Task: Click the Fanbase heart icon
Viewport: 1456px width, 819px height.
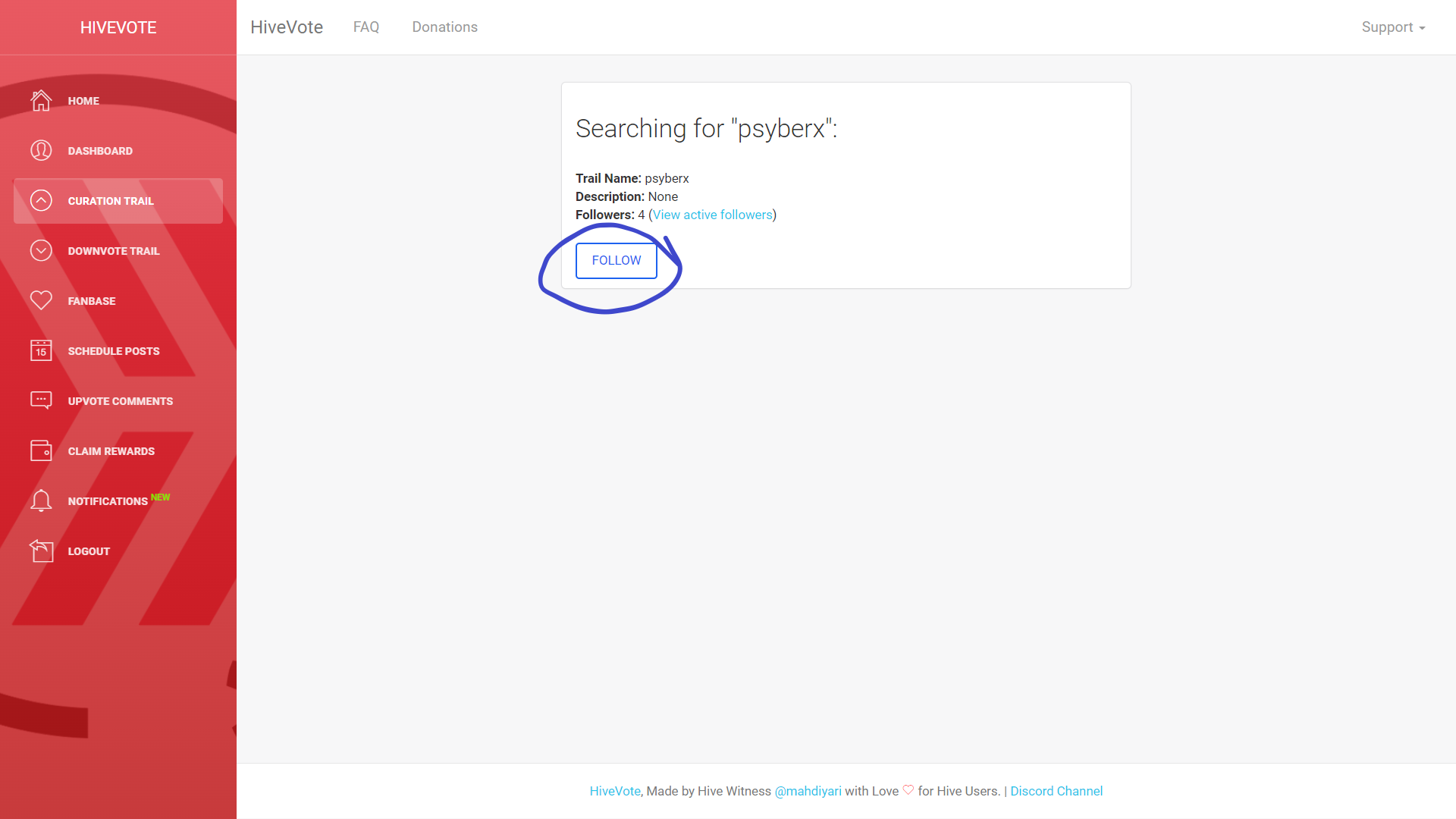Action: click(41, 300)
